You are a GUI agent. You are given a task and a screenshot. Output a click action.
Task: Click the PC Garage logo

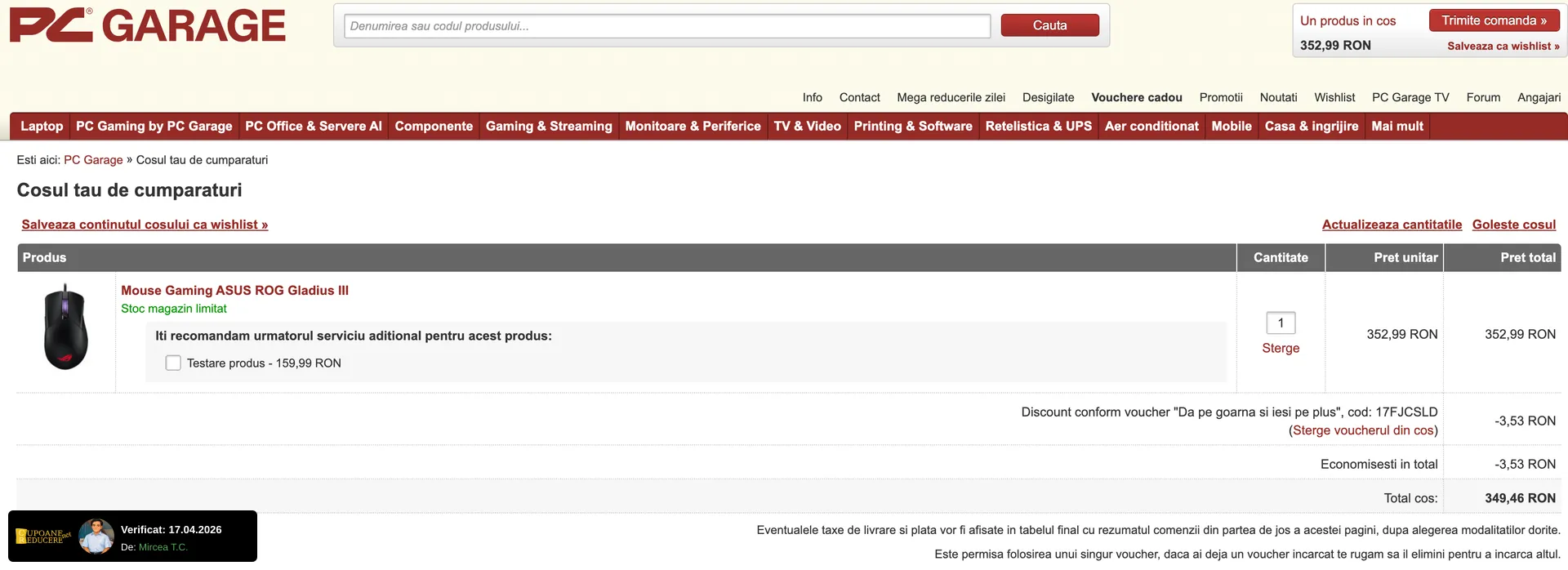pyautogui.click(x=147, y=26)
